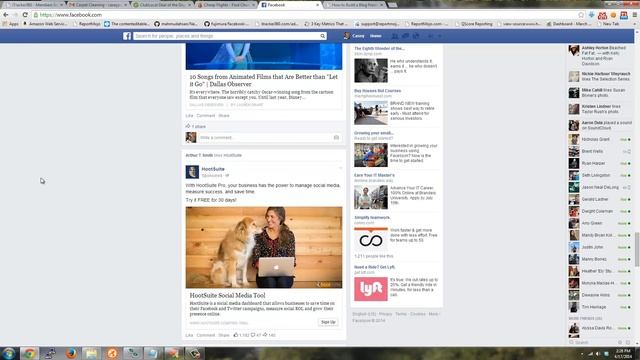Comment on the HootSuite sponsored post

click(x=205, y=335)
